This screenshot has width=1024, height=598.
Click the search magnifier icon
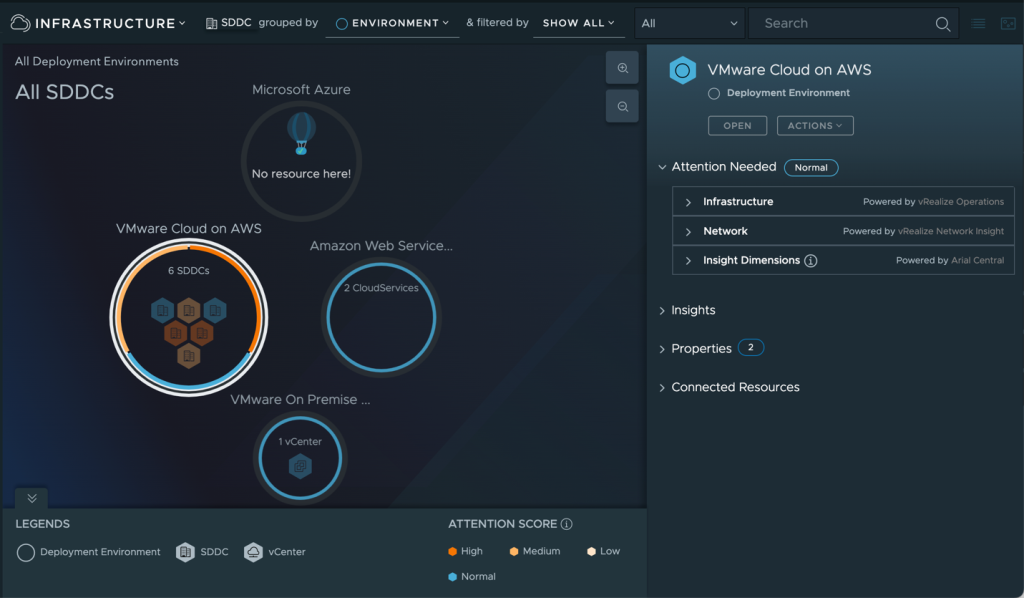(x=942, y=24)
